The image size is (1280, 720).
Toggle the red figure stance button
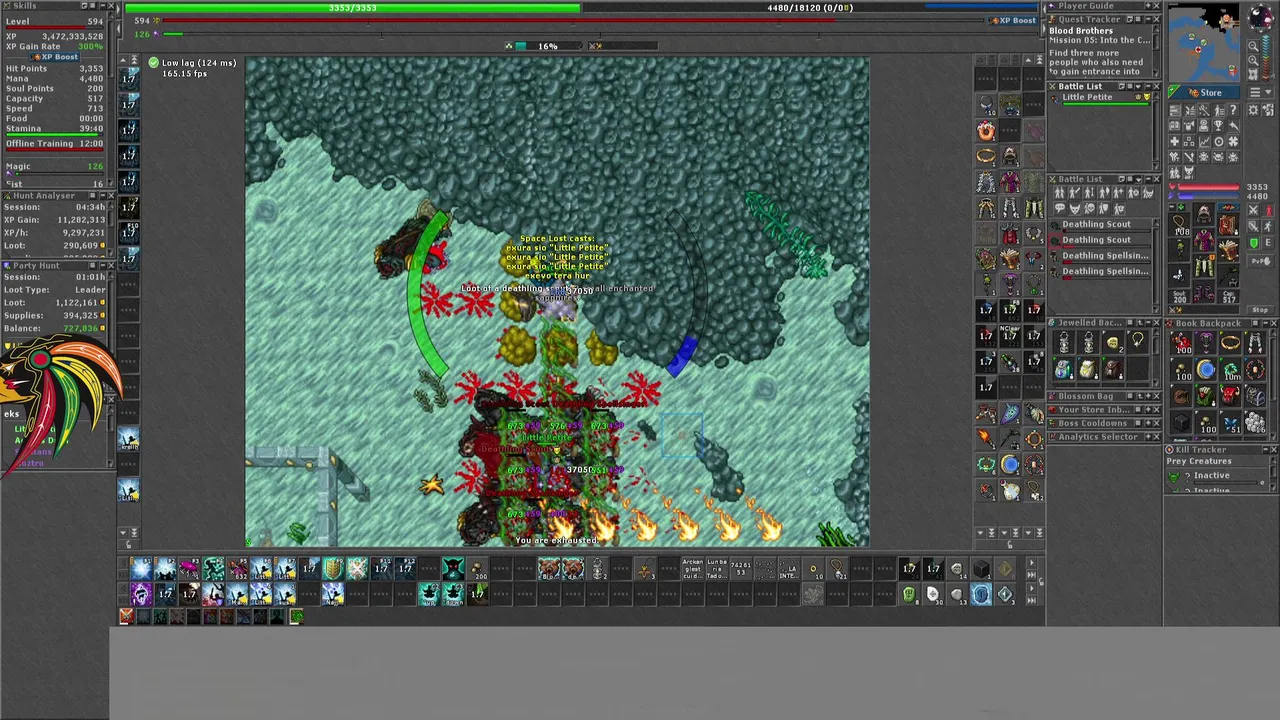click(1268, 210)
